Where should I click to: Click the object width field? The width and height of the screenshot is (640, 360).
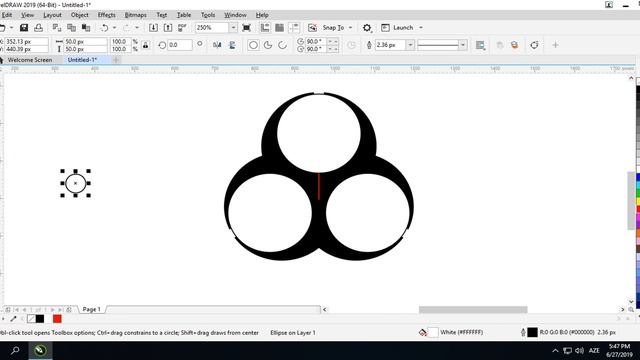pos(85,42)
